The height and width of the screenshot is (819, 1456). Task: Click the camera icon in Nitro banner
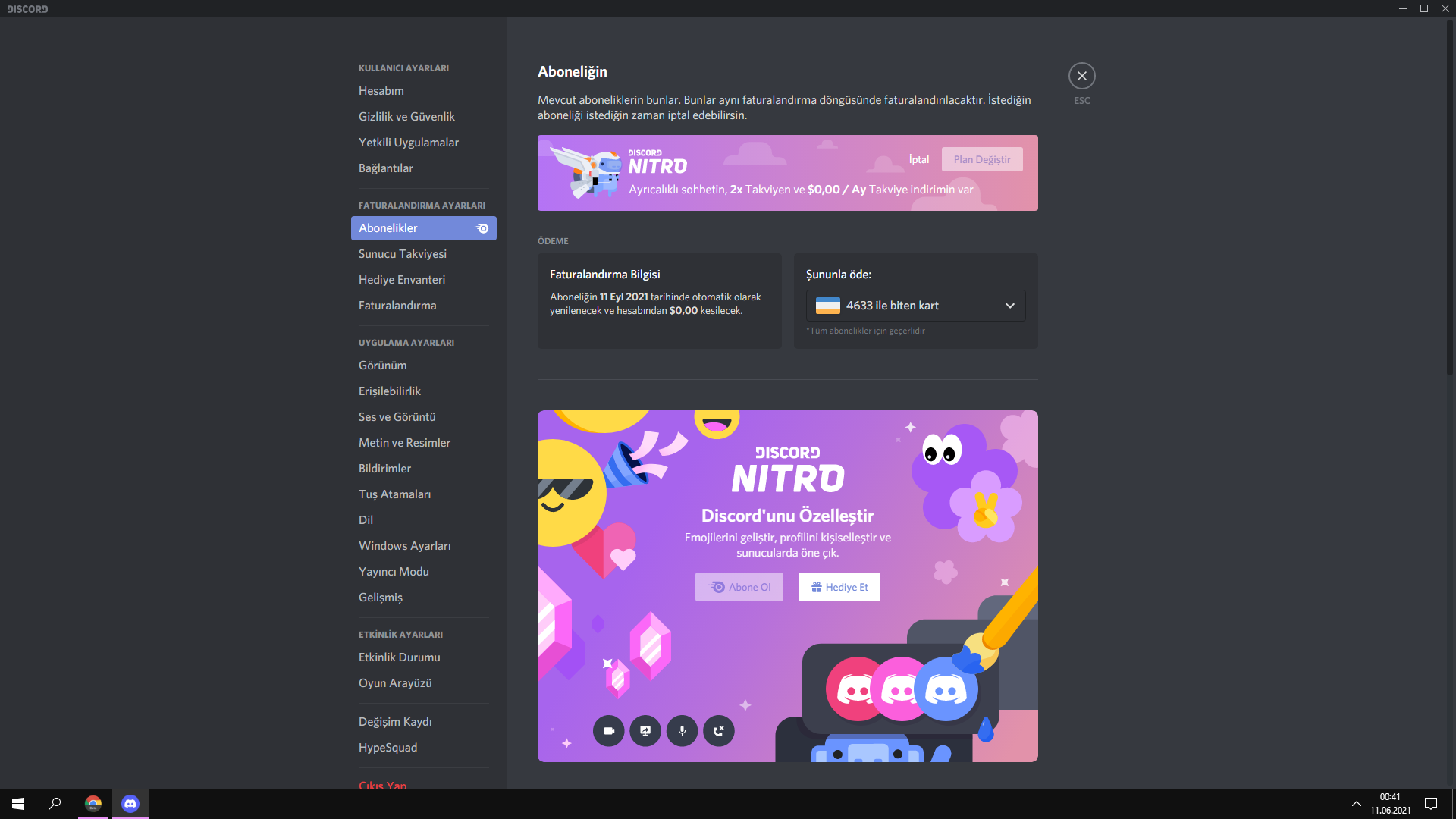click(x=608, y=731)
